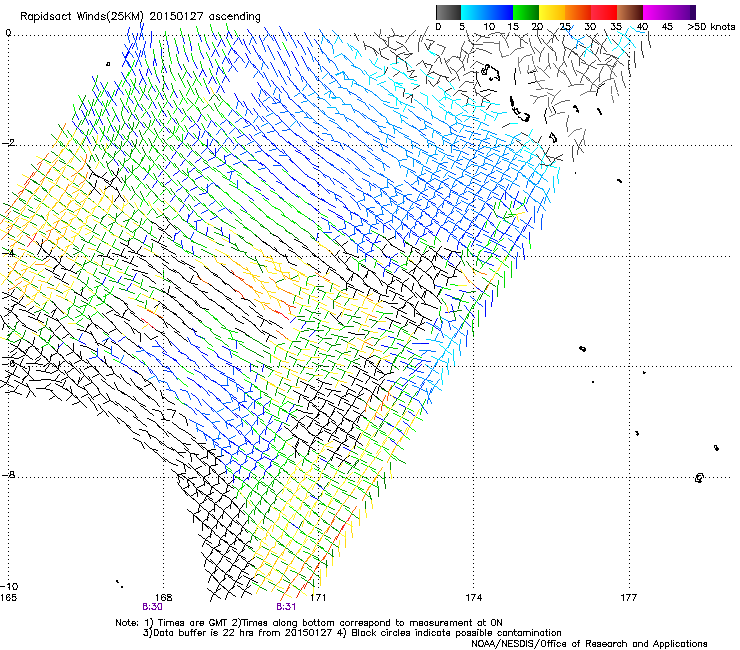Click the latitude label '-10'
This screenshot has width=740, height=650.
pyautogui.click(x=9, y=586)
